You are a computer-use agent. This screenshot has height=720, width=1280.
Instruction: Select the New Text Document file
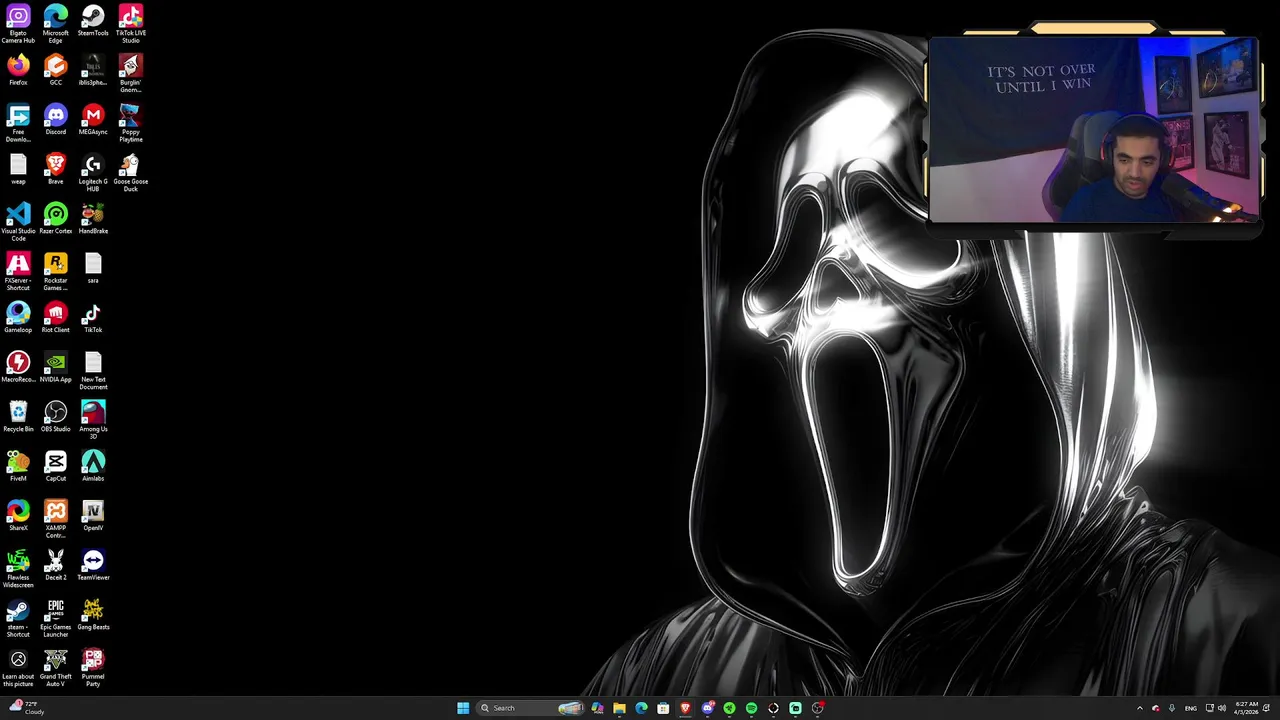click(x=93, y=371)
